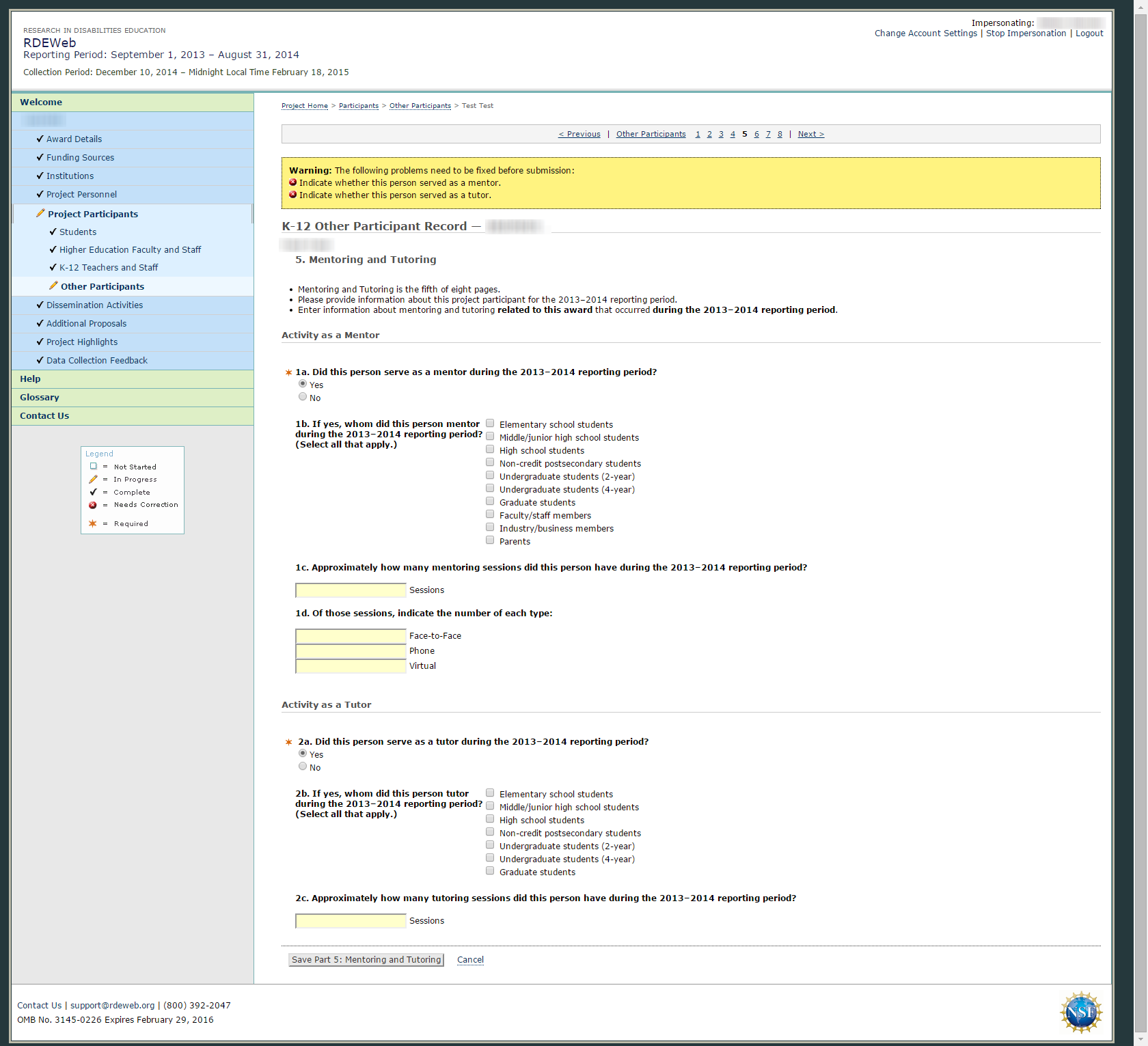Image resolution: width=1148 pixels, height=1046 pixels.
Task: Click red error icon for tutor warning
Action: (293, 195)
